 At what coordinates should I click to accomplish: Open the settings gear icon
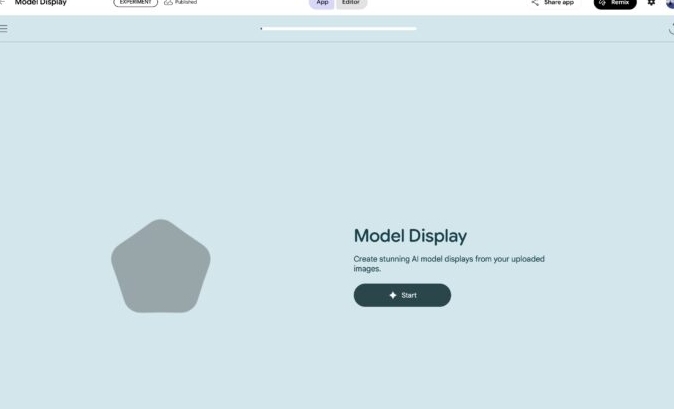point(651,3)
